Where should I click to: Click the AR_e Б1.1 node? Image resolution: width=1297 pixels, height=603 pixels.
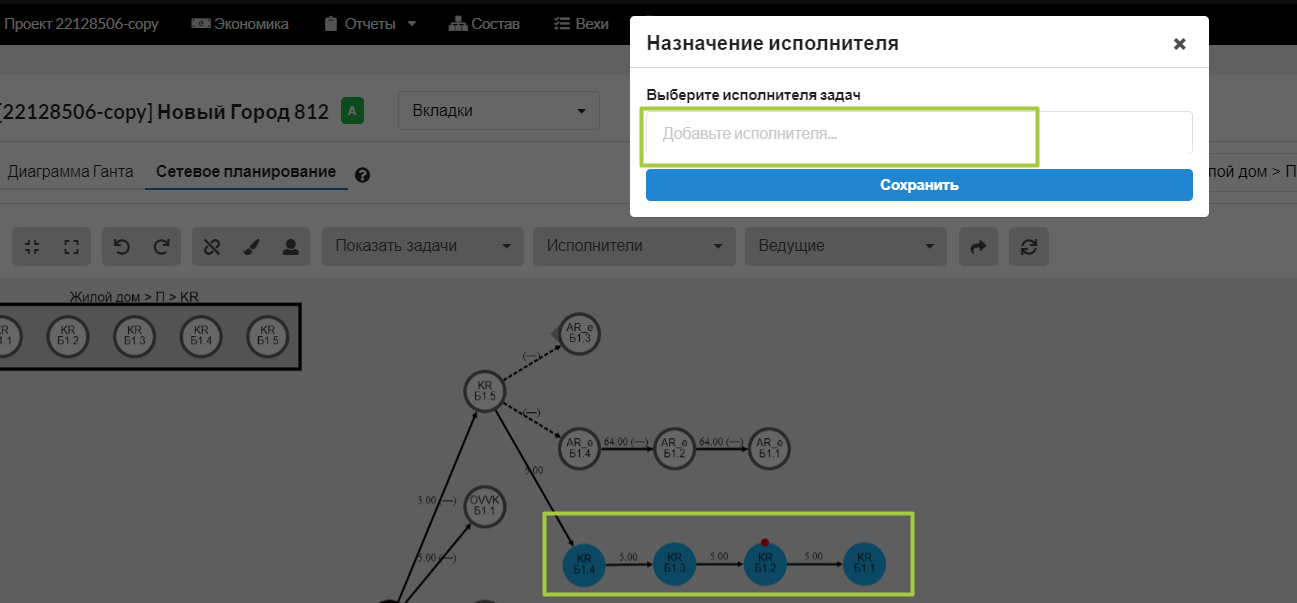click(768, 447)
